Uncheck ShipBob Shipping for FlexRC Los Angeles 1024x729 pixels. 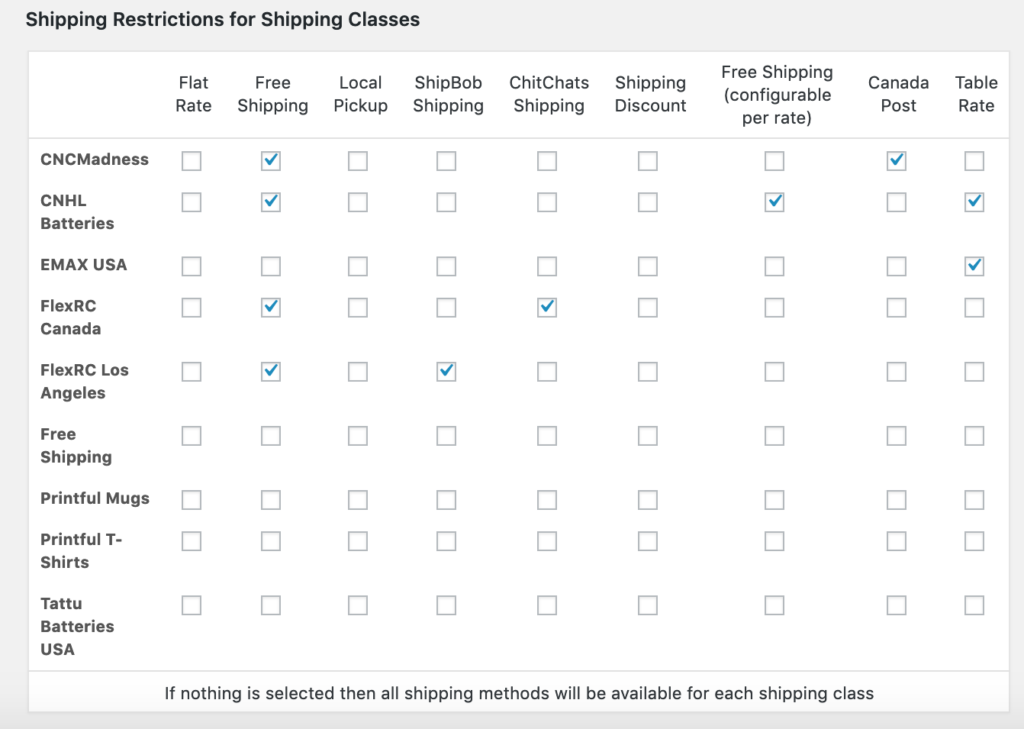[x=446, y=371]
